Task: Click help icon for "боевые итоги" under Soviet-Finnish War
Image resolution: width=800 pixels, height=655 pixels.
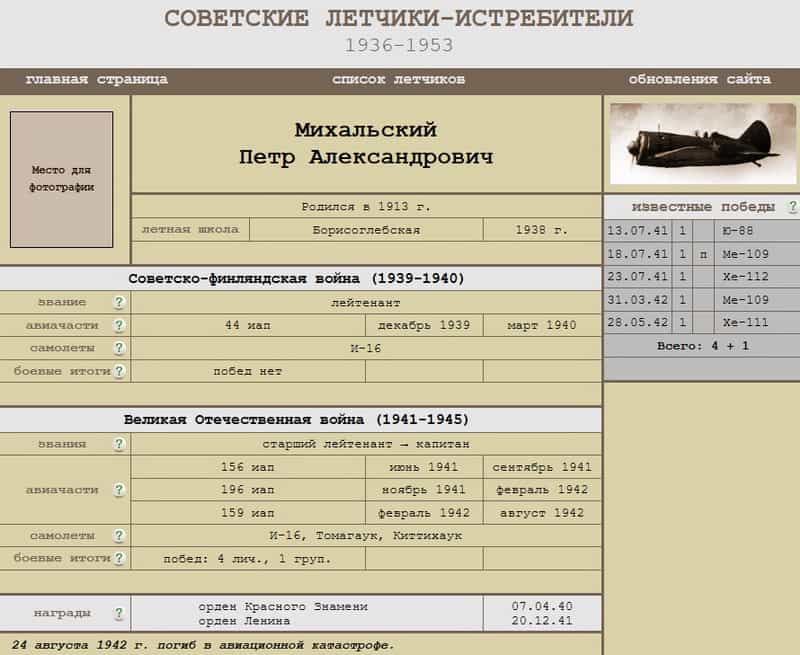Action: (119, 371)
